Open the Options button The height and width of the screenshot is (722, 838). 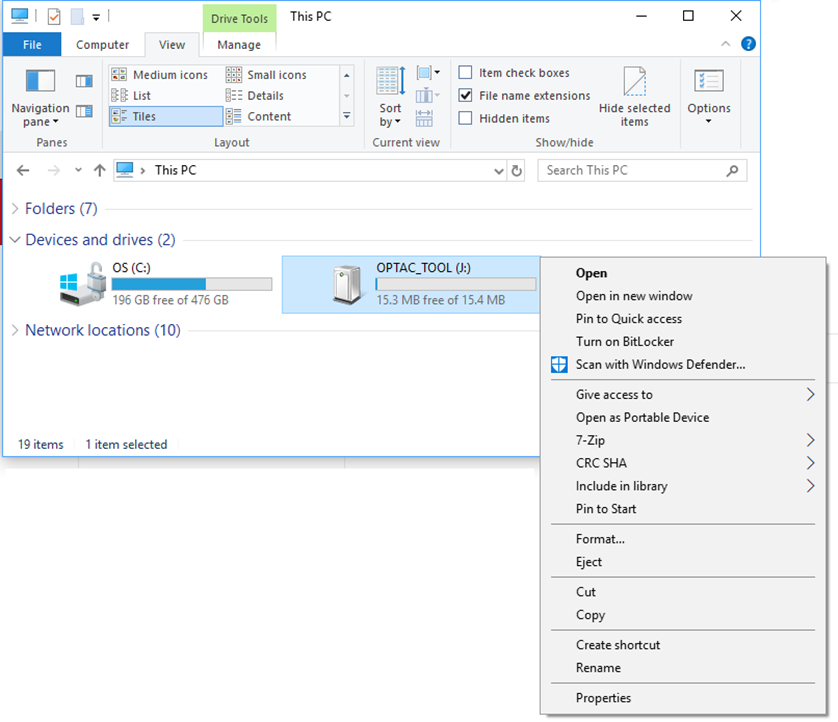(709, 97)
